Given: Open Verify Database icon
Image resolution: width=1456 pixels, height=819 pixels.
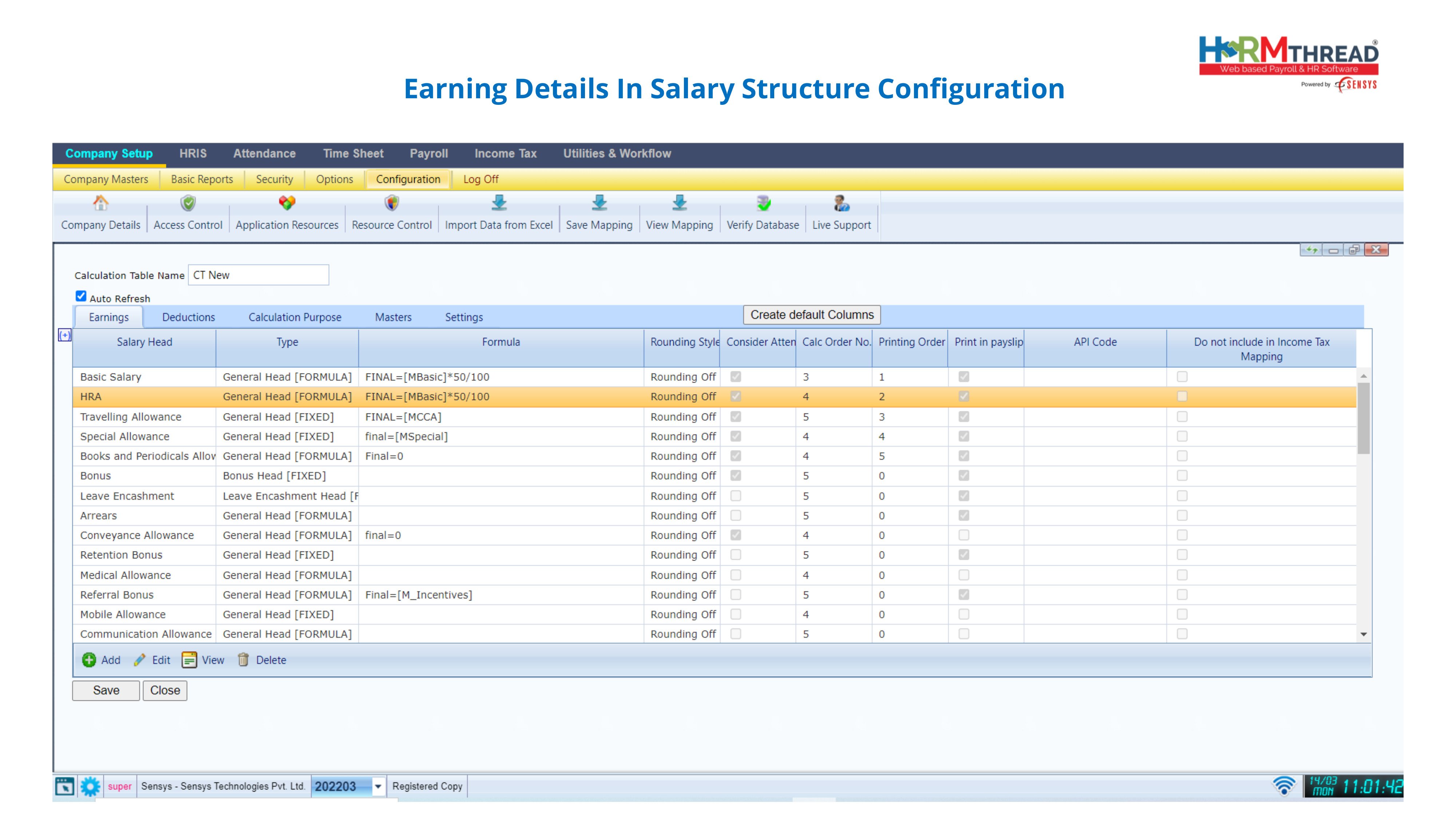Looking at the screenshot, I should click(763, 203).
